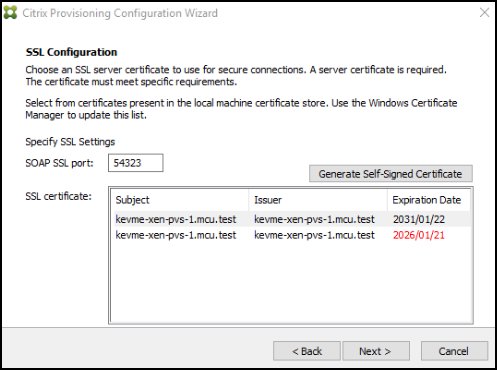Sort certificates by Issuer column
Viewport: 497px width, 370px height.
click(x=318, y=200)
